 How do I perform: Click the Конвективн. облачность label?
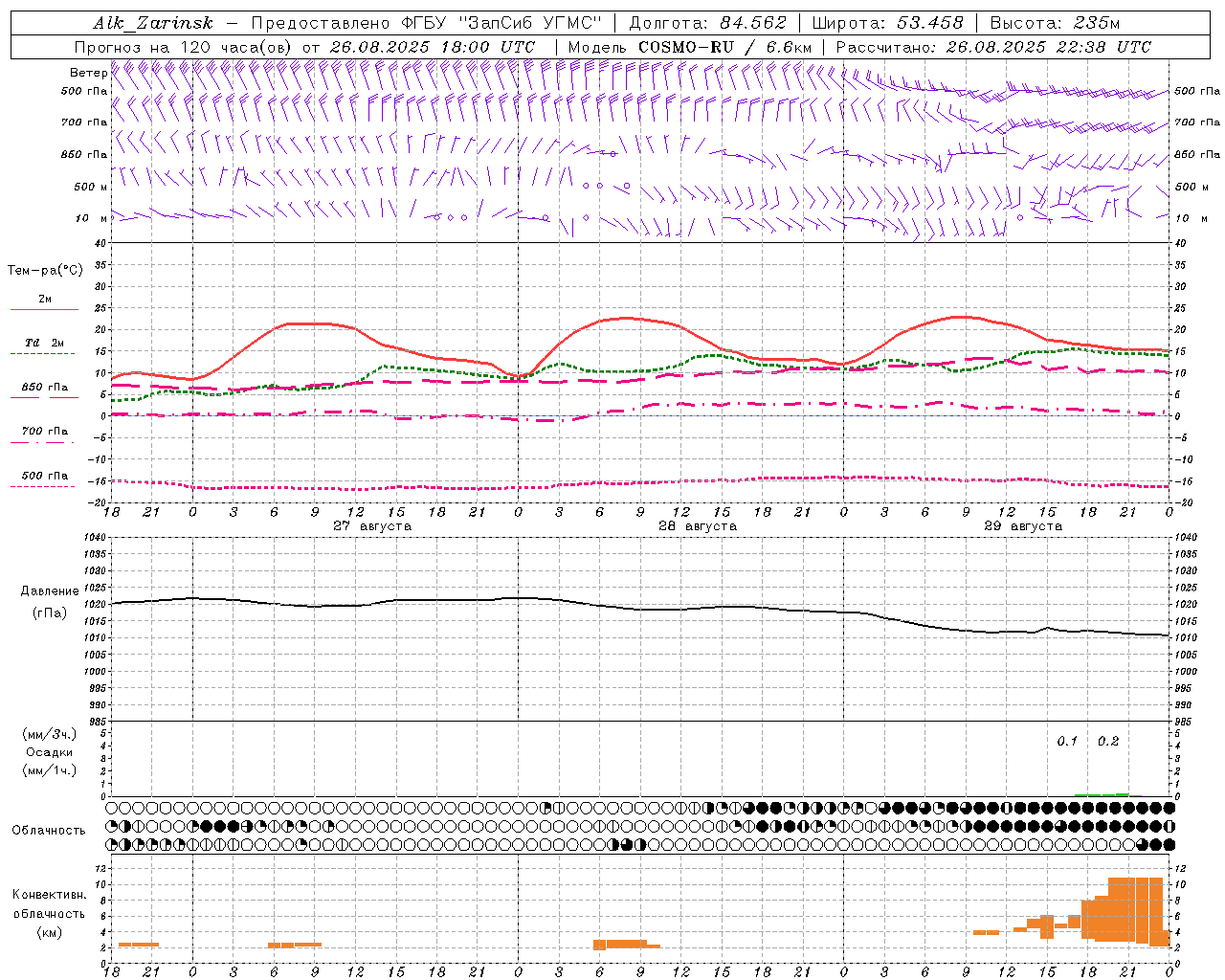[x=50, y=904]
